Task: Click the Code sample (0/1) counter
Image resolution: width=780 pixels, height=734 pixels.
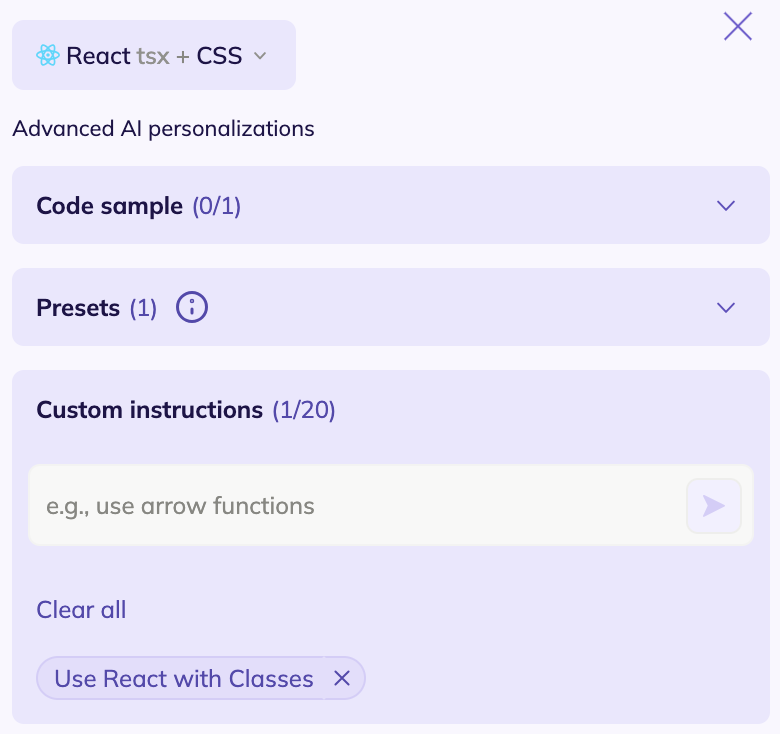Action: [x=216, y=206]
